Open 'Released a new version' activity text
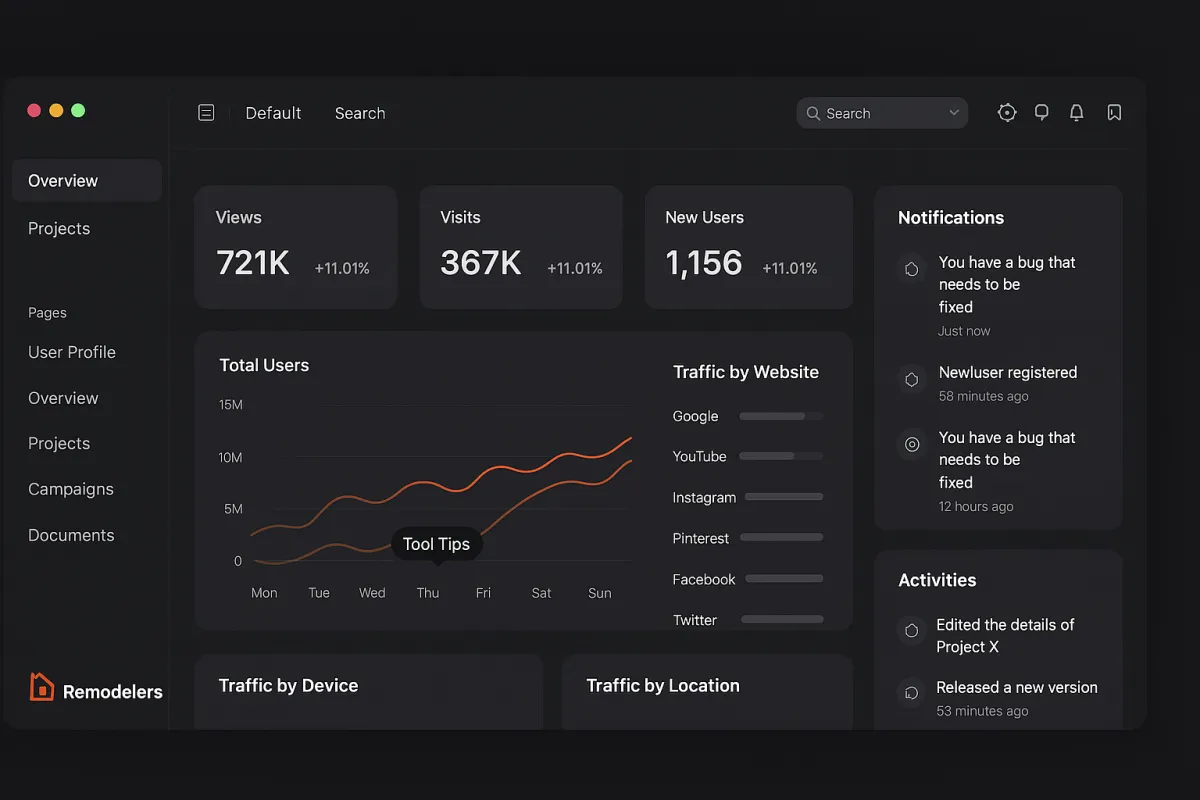 click(x=1017, y=687)
